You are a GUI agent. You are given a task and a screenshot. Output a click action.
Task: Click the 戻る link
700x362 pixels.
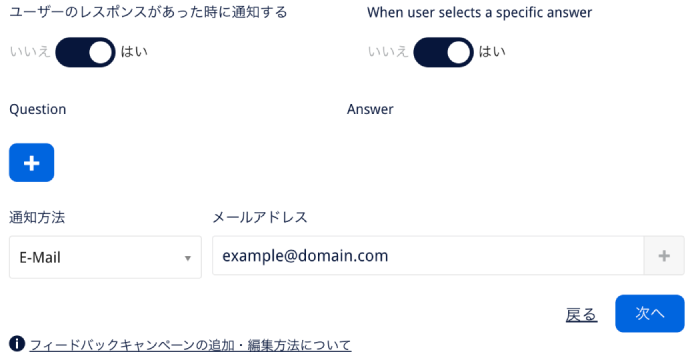[581, 315]
